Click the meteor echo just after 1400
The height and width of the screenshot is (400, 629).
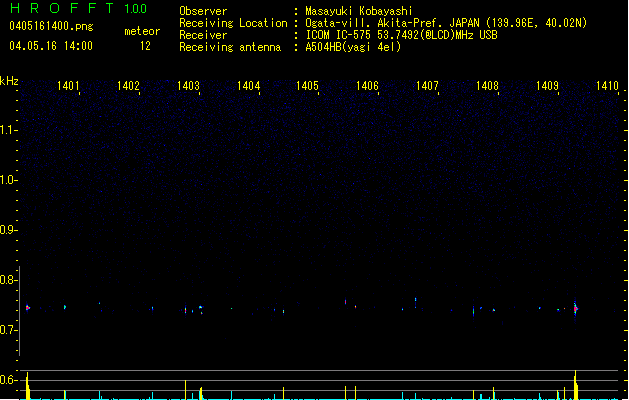point(27,308)
